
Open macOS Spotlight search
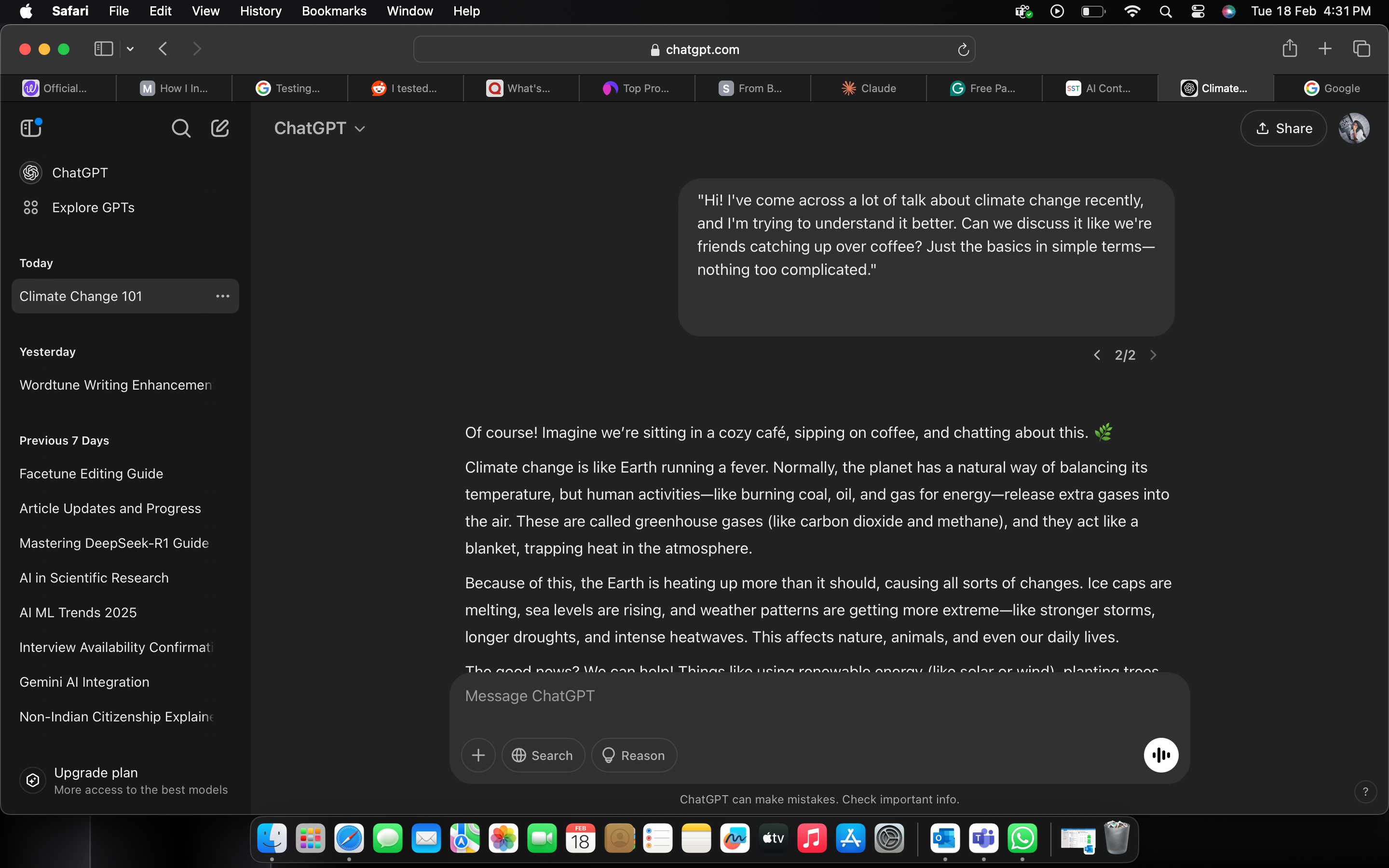click(1165, 12)
